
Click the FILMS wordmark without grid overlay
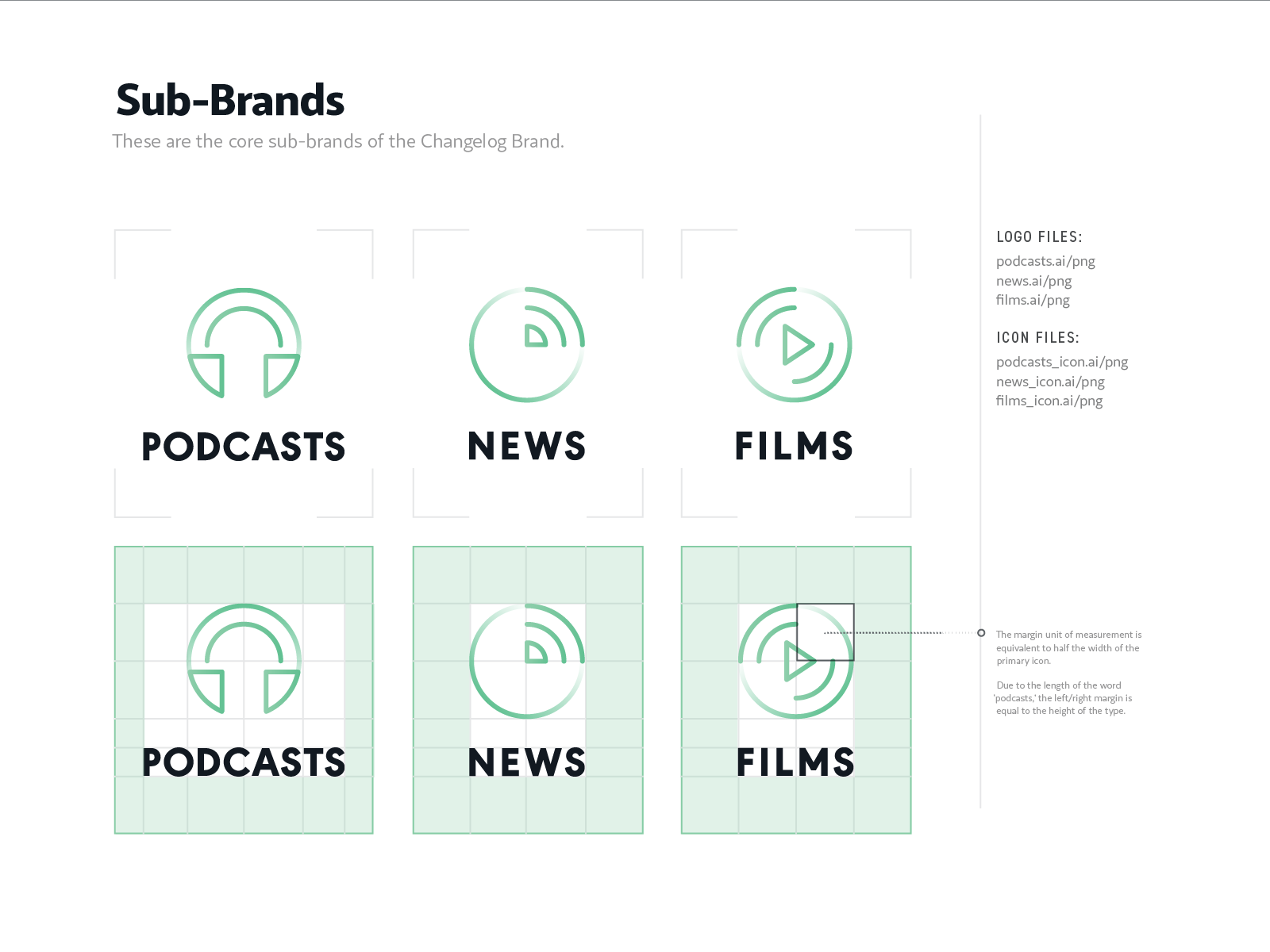click(794, 446)
